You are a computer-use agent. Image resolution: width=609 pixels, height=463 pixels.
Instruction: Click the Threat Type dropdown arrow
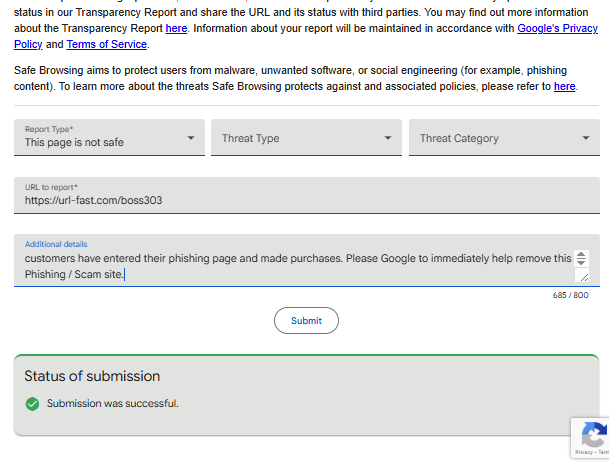[388, 138]
